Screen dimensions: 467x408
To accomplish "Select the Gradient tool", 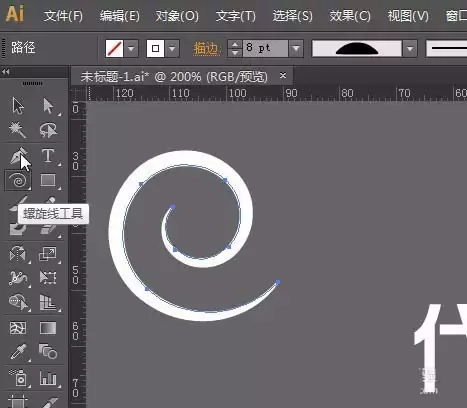I will [48, 328].
